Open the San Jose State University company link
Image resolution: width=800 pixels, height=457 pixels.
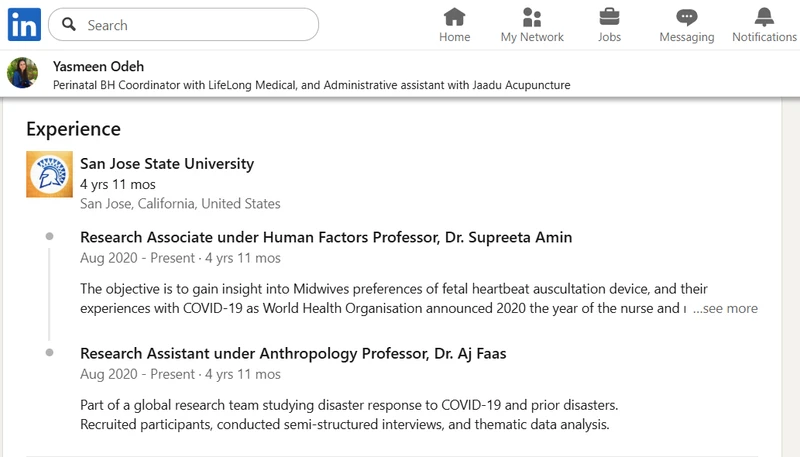pos(167,164)
